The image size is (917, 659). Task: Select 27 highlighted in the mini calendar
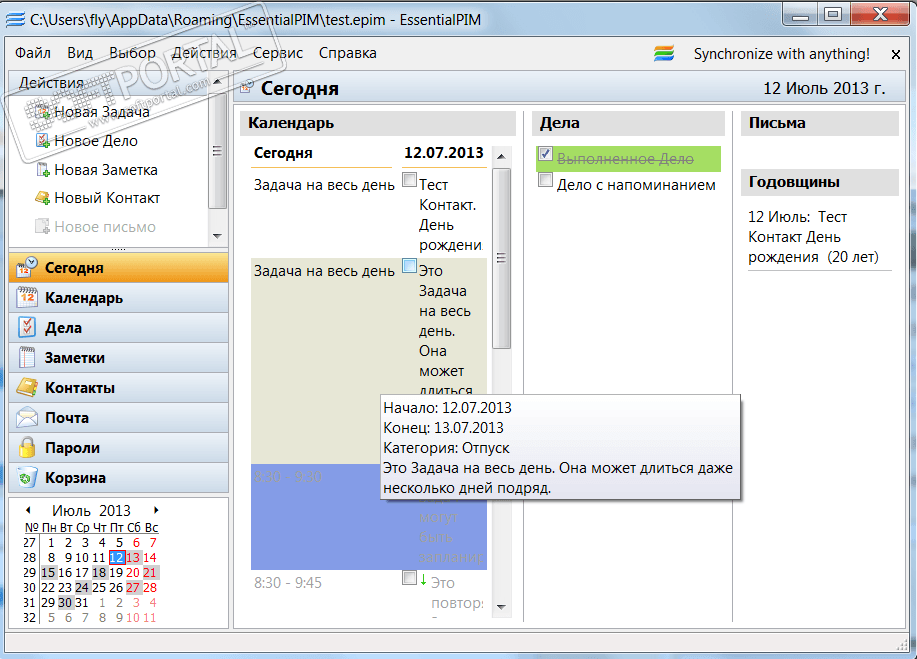click(133, 587)
